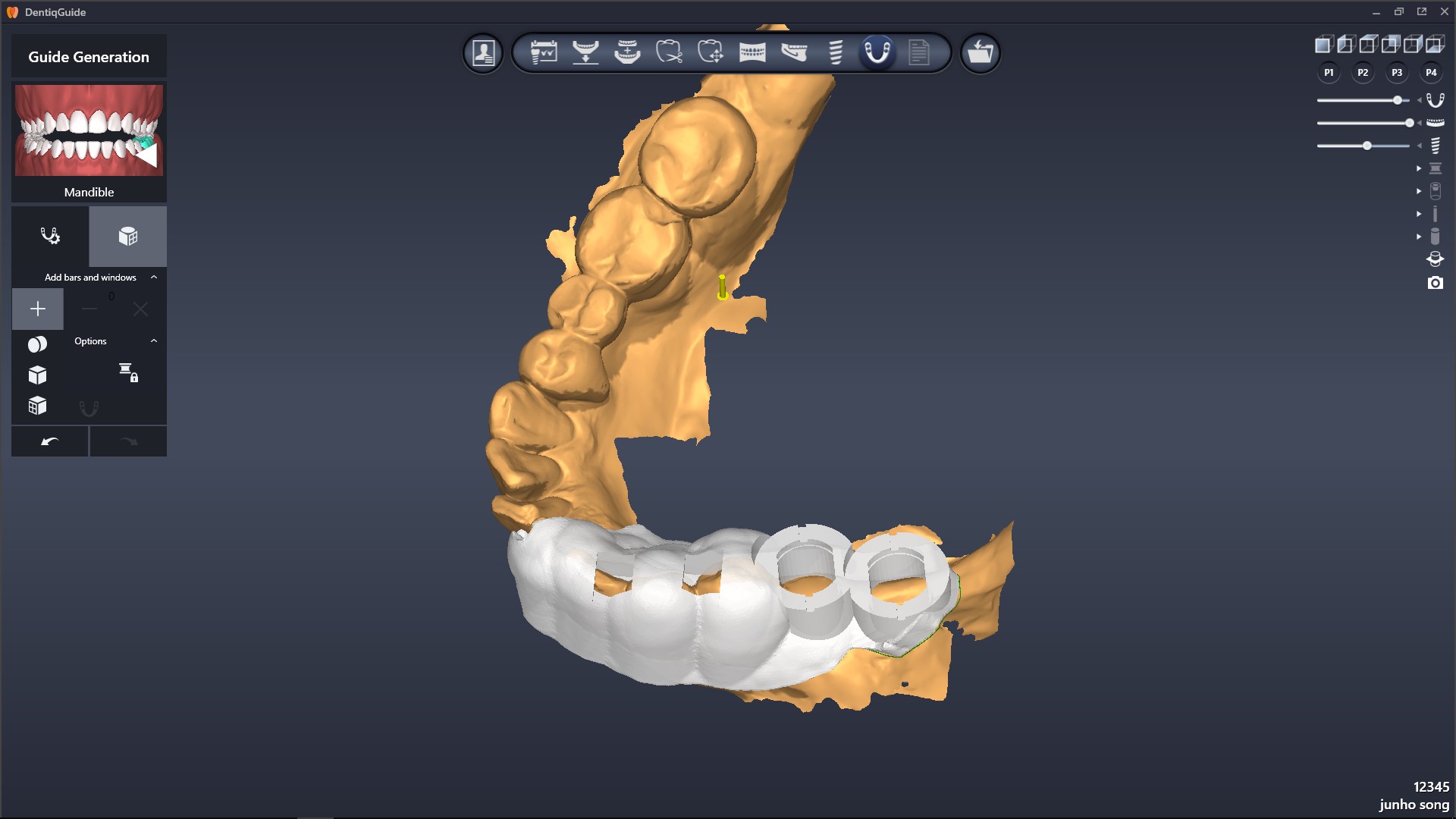Toggle teeth scan model visibility
Screen dimensions: 1456x819
click(x=1435, y=123)
